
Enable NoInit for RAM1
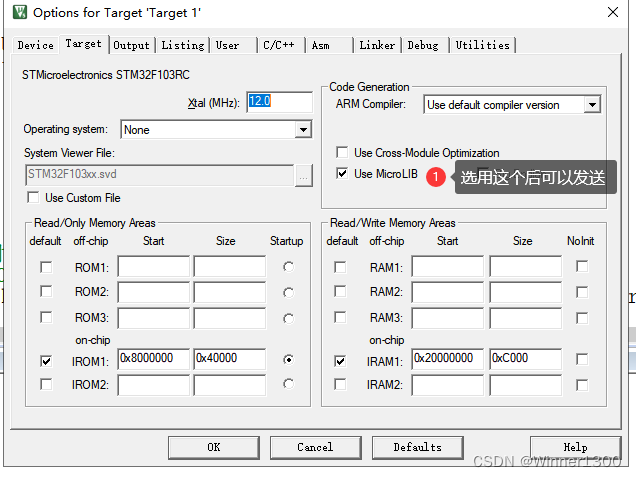(582, 266)
